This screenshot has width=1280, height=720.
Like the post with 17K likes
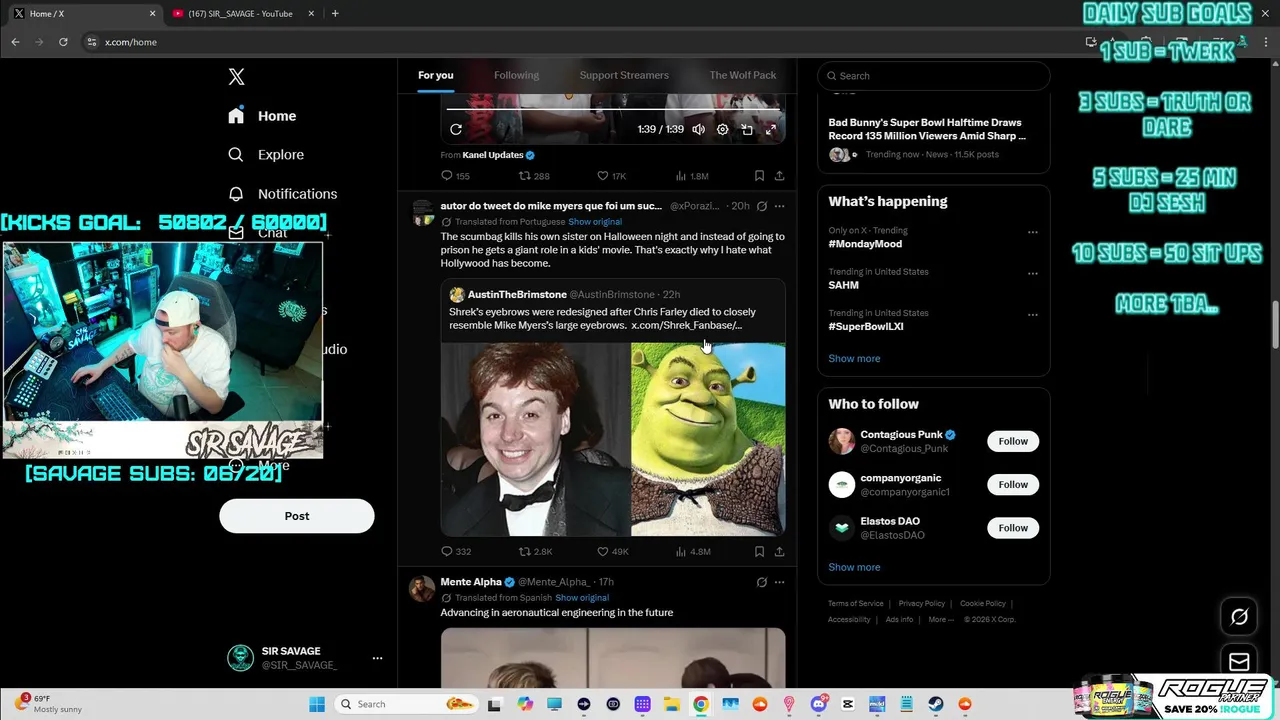[x=611, y=176]
